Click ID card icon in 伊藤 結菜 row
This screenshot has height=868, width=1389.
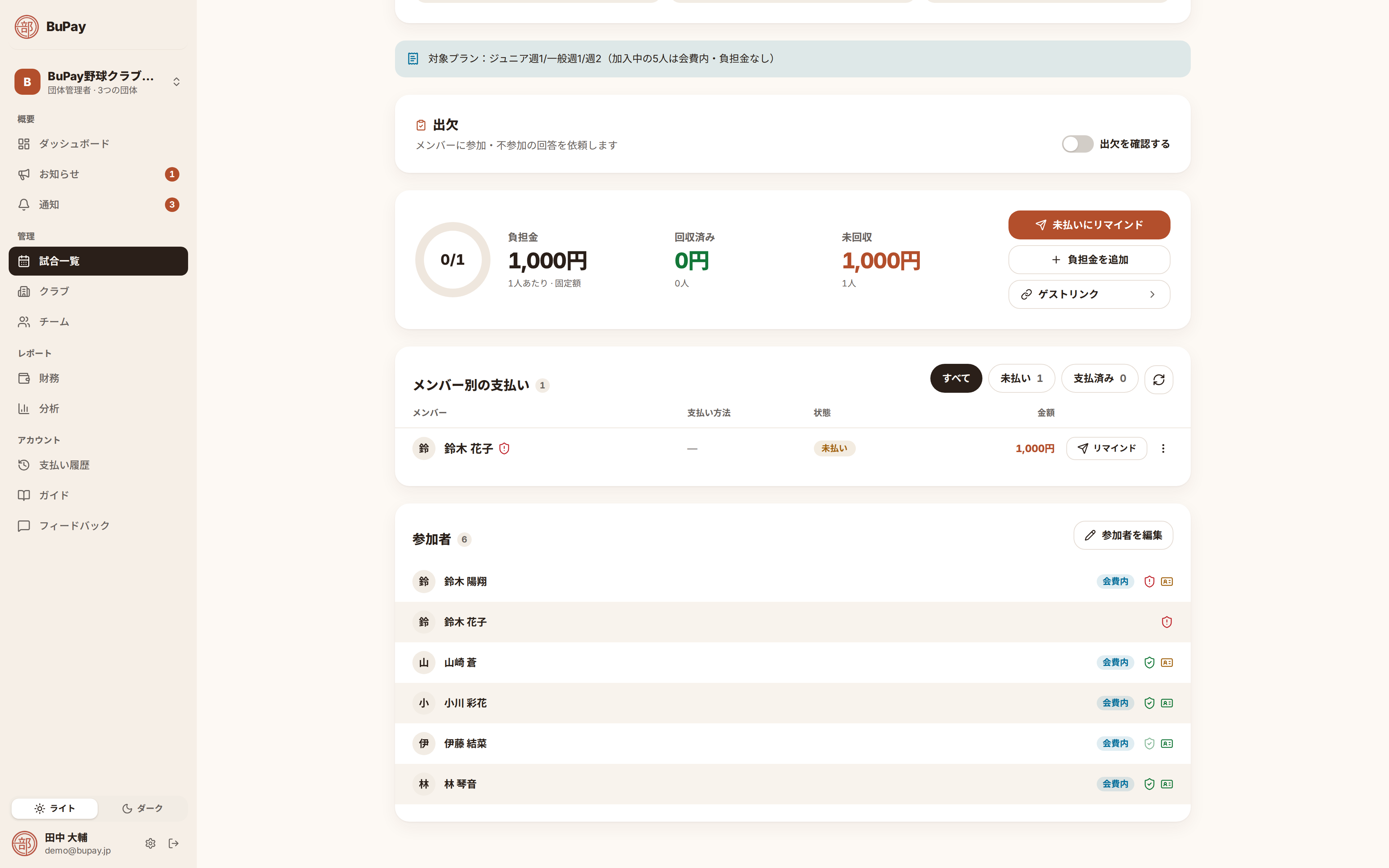click(x=1167, y=744)
